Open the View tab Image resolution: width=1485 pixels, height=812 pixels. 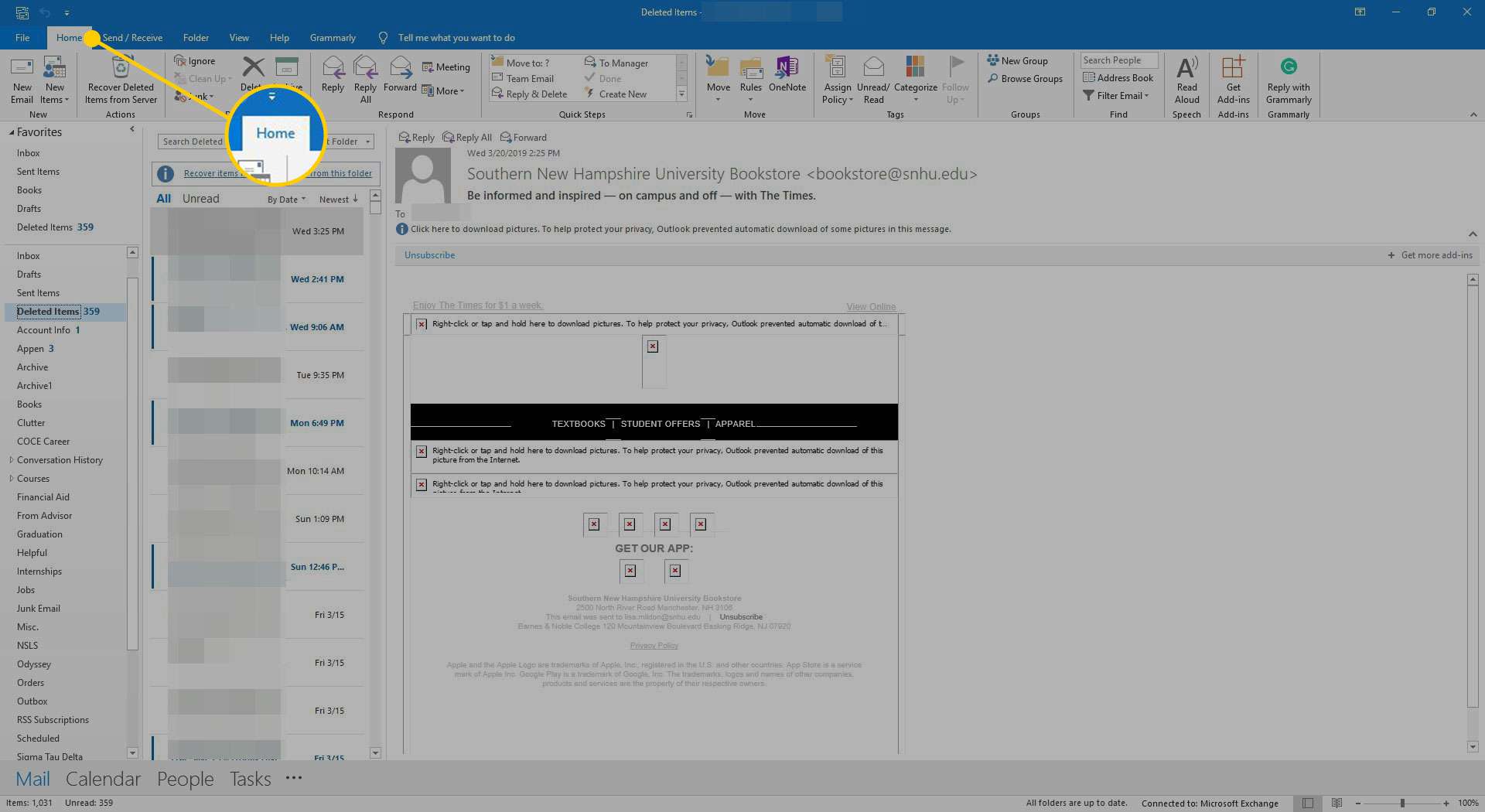point(239,37)
